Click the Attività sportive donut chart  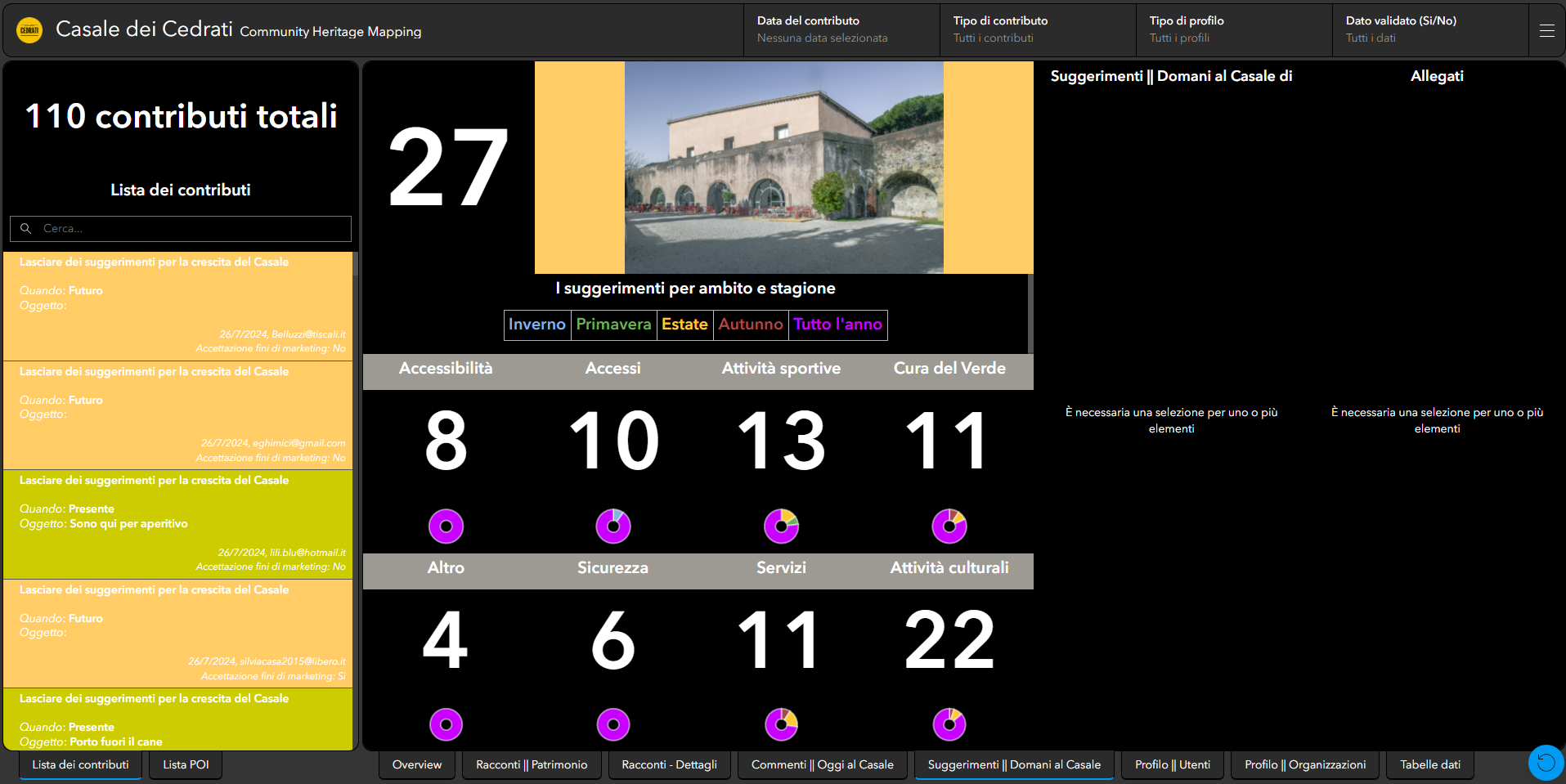click(781, 526)
